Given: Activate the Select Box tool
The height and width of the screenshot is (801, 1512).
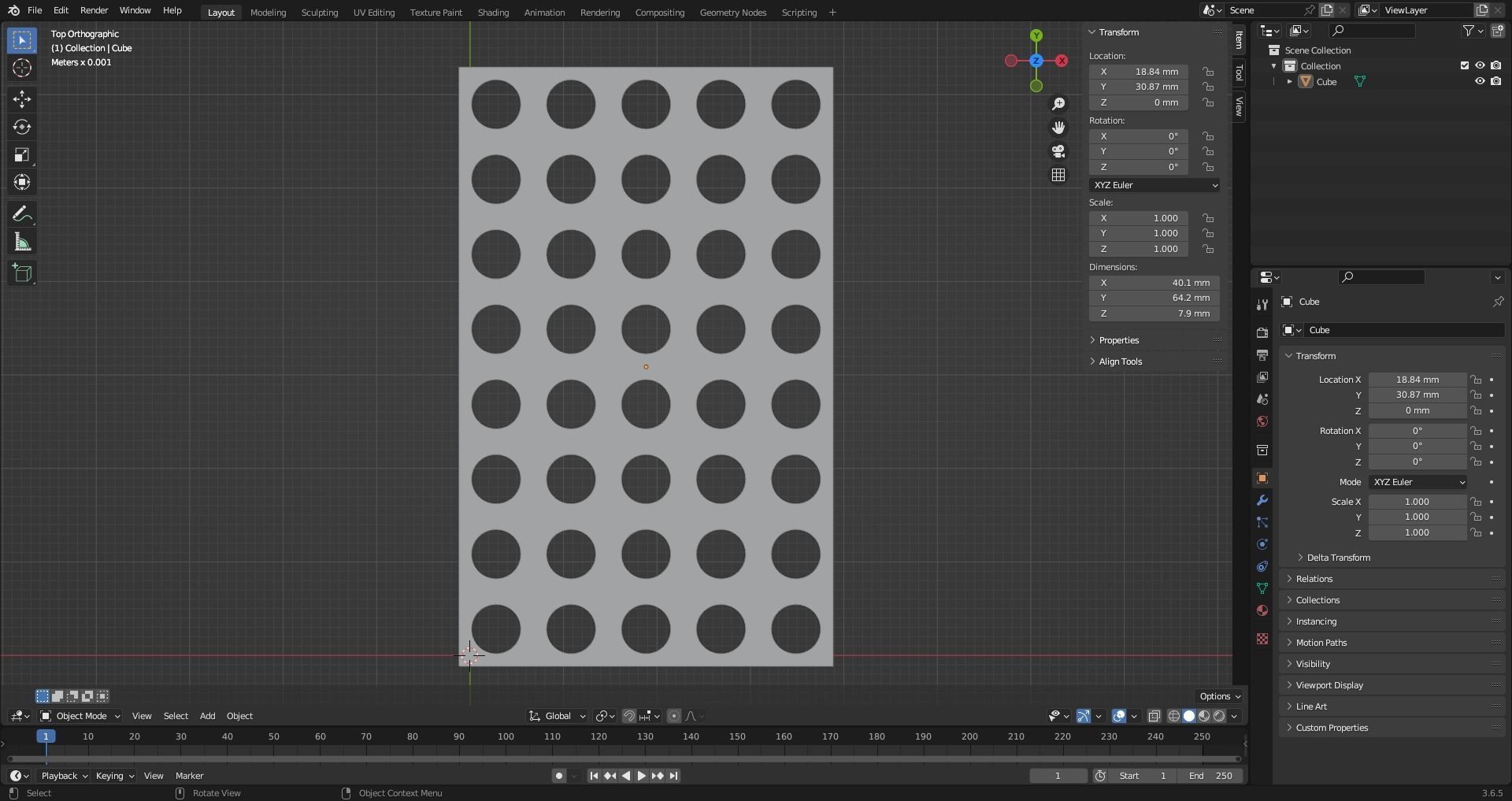Looking at the screenshot, I should [22, 40].
